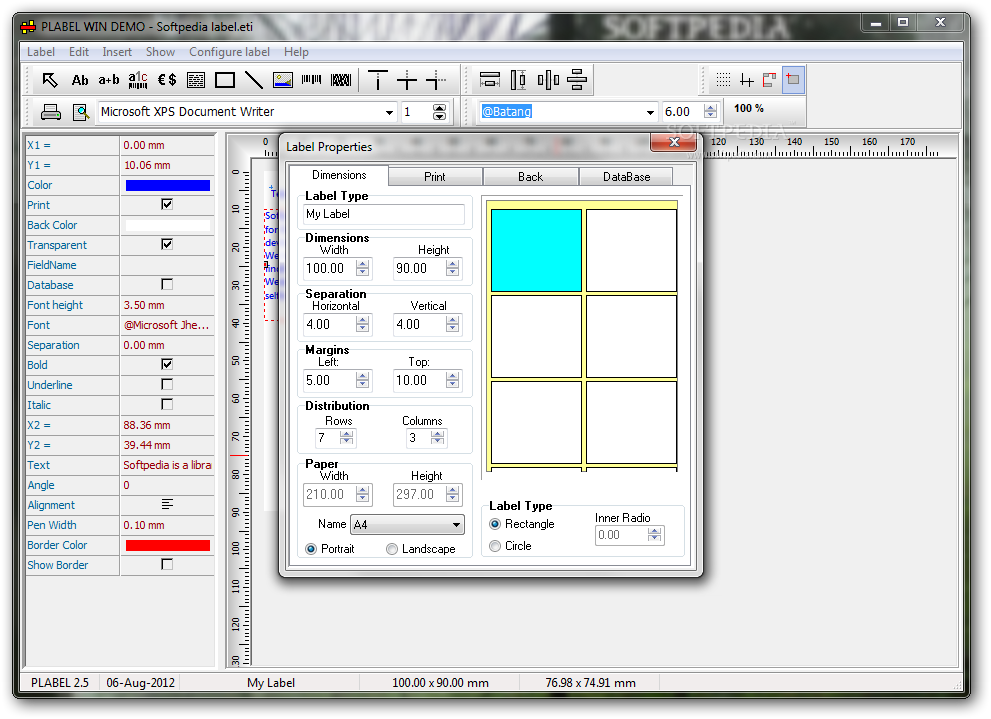Open the @Batang font dropdown

(650, 112)
